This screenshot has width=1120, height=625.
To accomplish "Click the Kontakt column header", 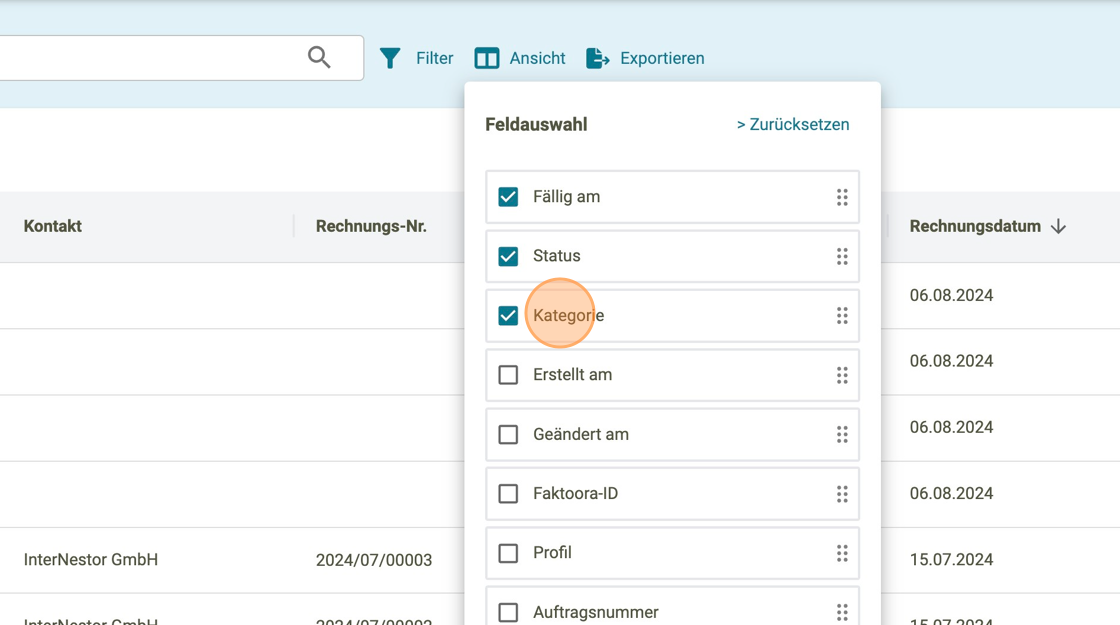I will coord(53,227).
